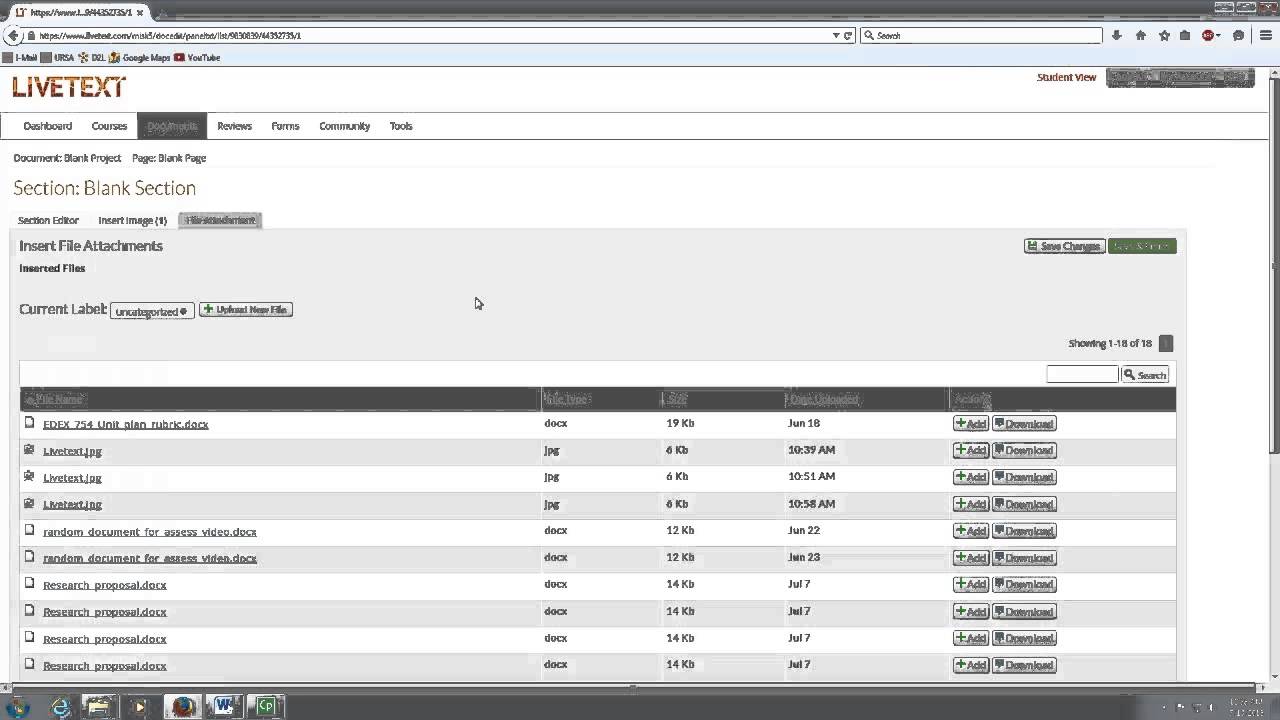Open the D2L bookmark

click(x=92, y=58)
